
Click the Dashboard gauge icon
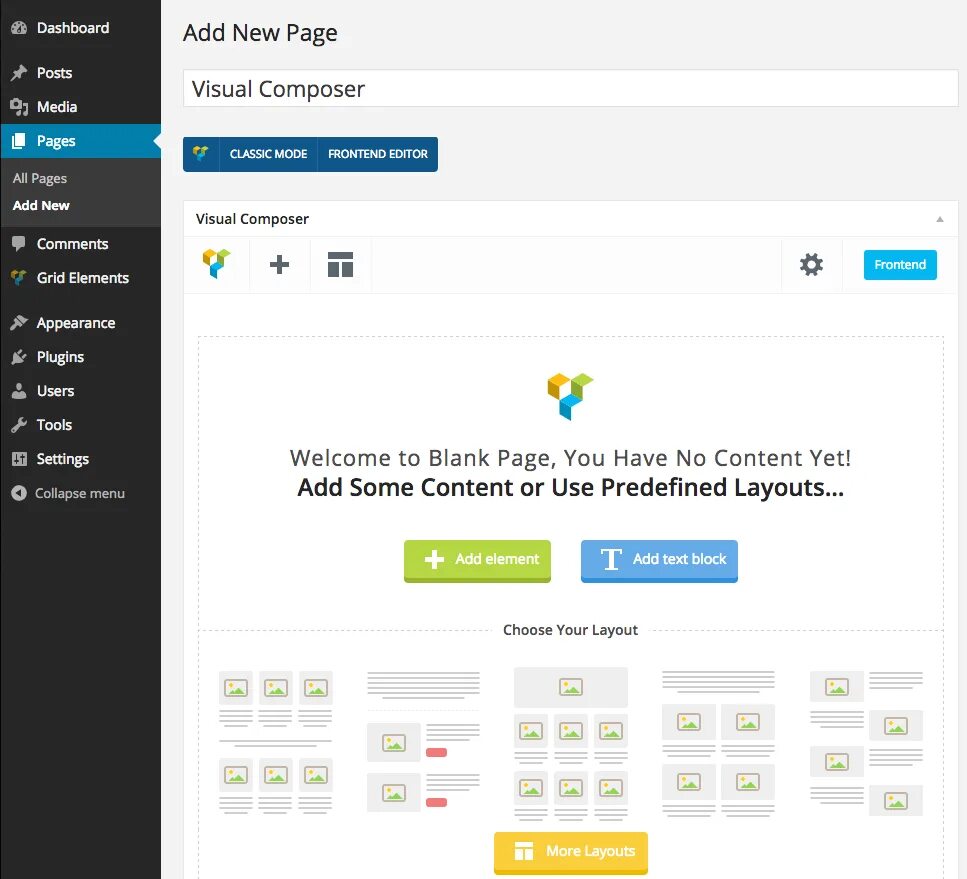point(19,28)
